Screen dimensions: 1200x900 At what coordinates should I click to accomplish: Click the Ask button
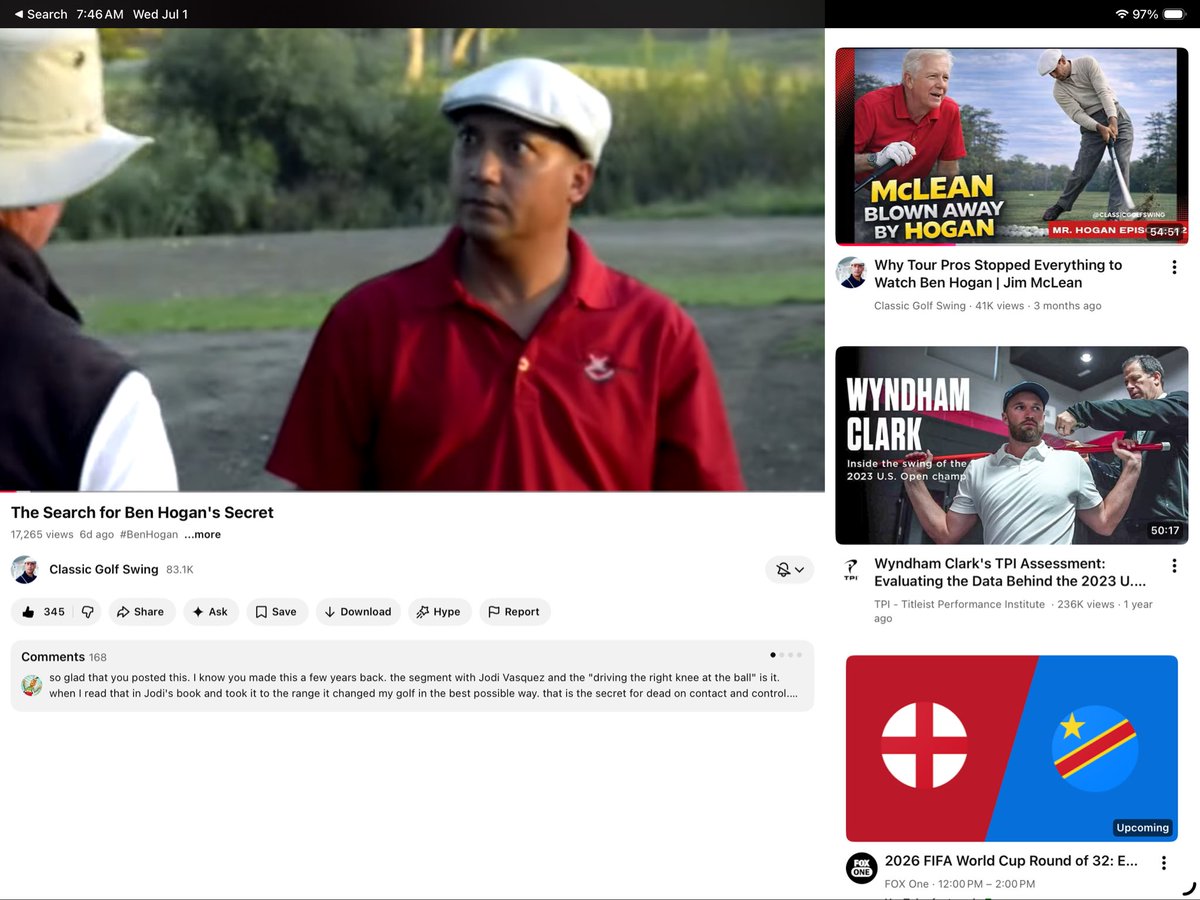211,612
